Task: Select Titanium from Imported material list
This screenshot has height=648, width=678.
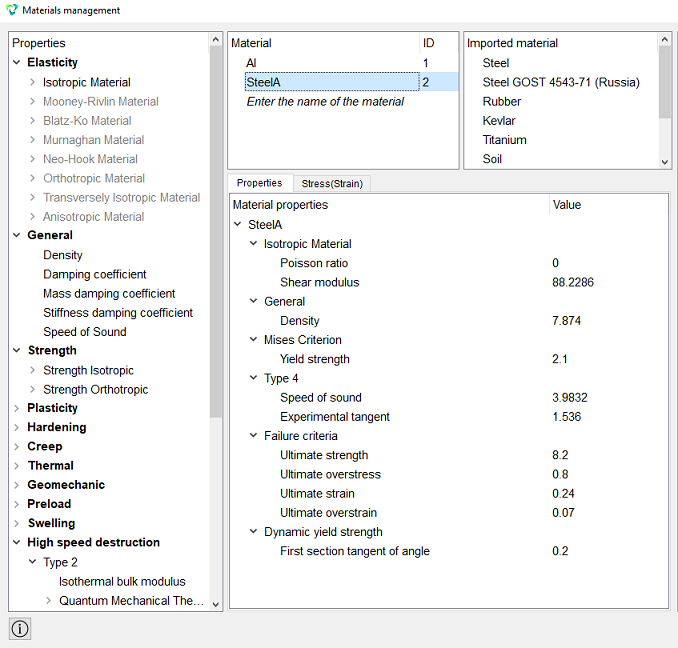Action: (x=504, y=140)
